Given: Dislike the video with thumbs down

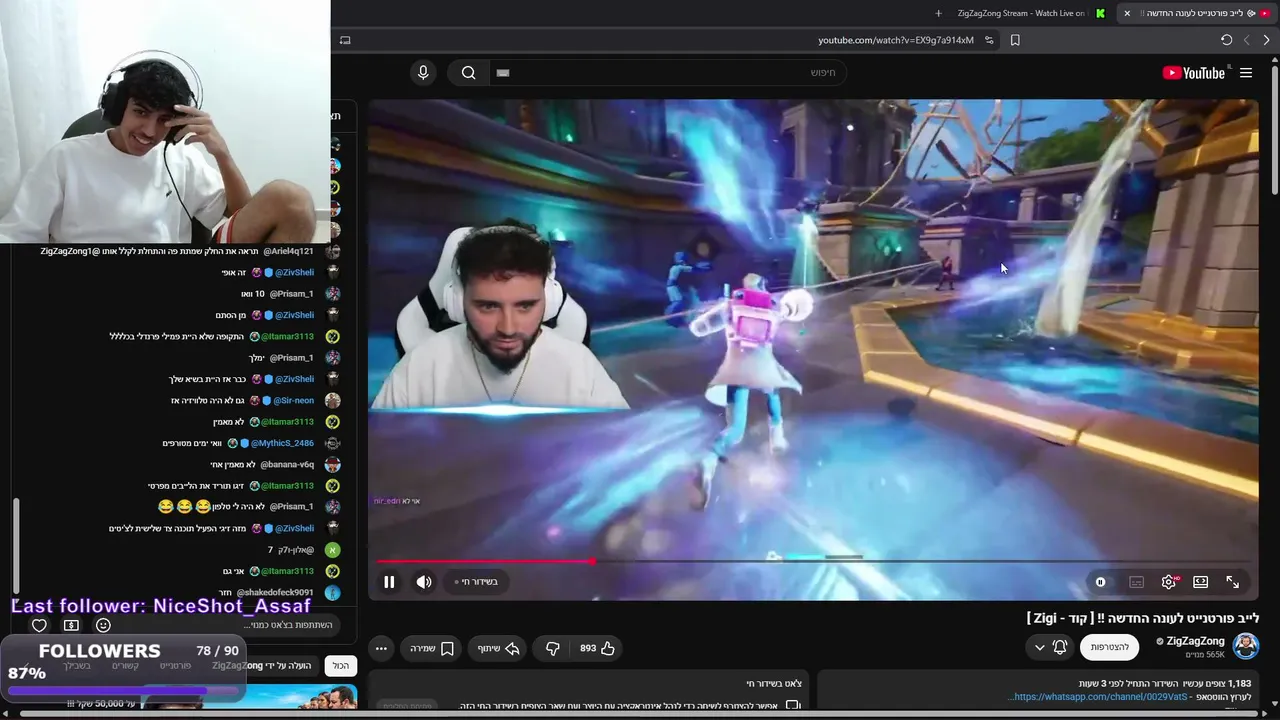Looking at the screenshot, I should coord(552,648).
